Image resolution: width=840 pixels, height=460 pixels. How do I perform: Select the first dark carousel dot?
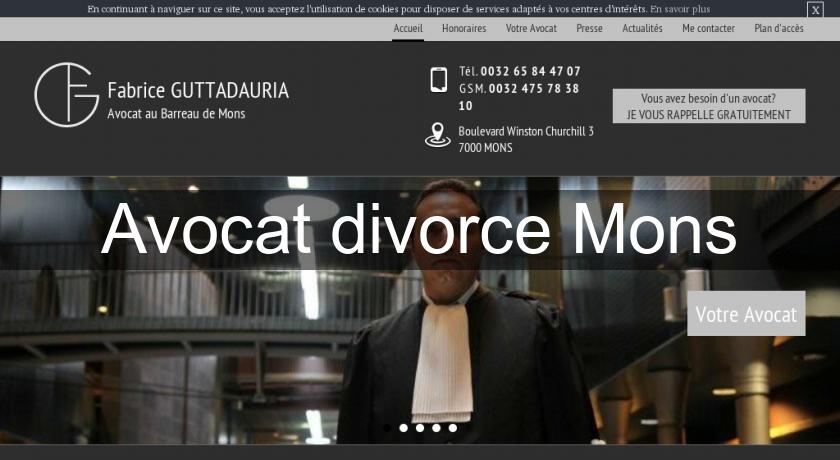pos(387,428)
